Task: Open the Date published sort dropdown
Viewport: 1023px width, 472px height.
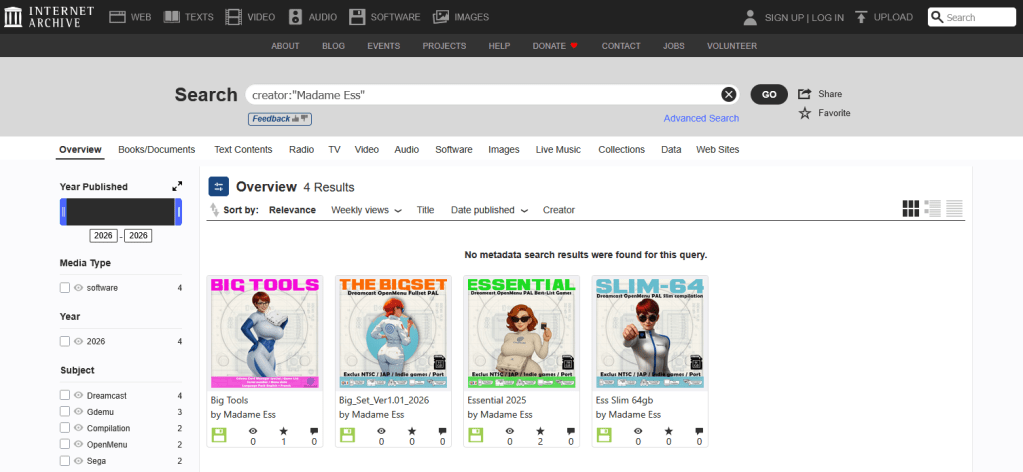Action: [x=489, y=210]
